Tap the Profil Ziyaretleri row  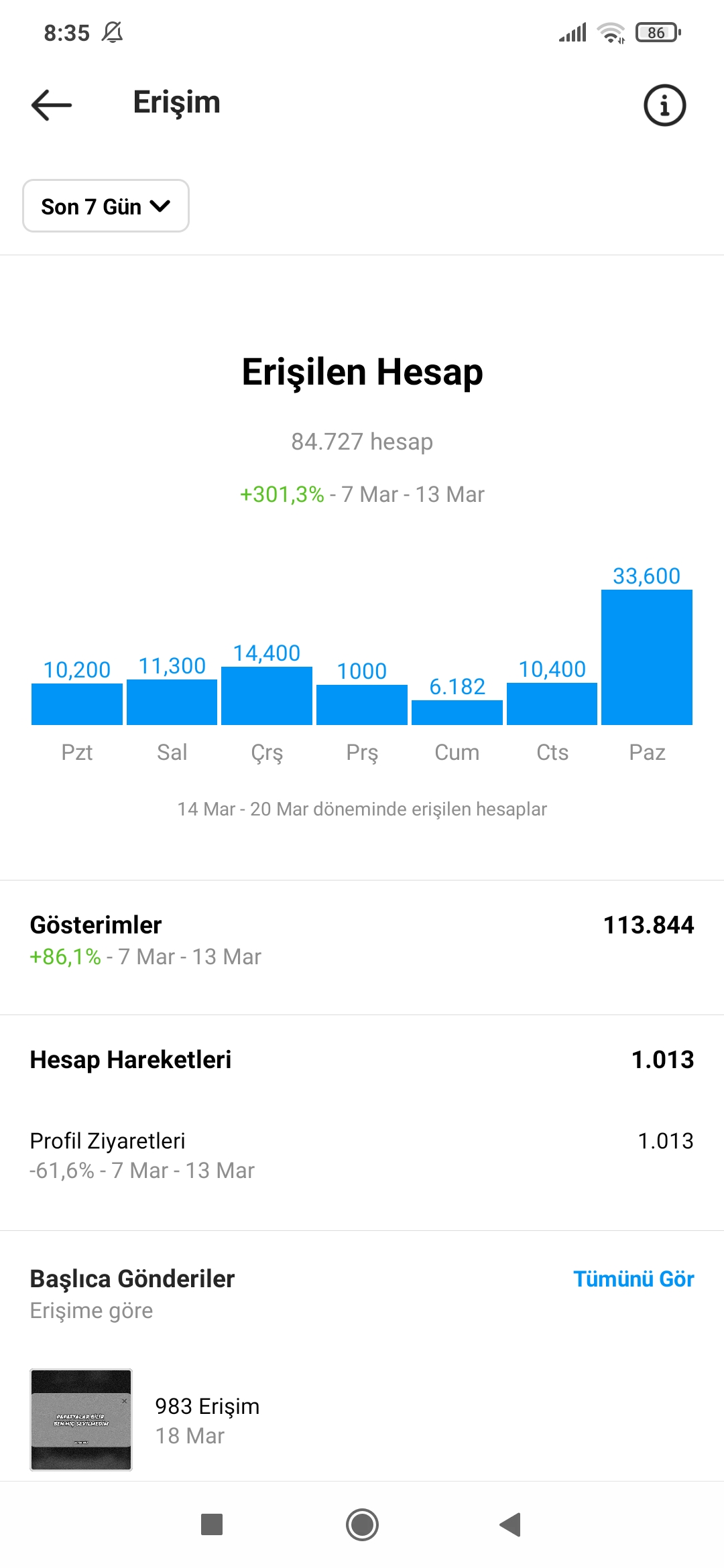click(362, 1155)
